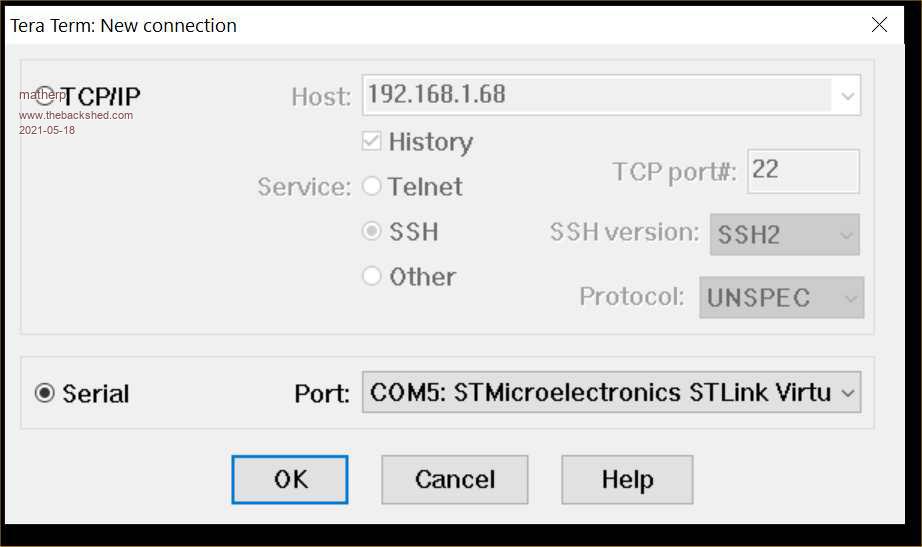
Task: Click the History label text
Action: pyautogui.click(x=430, y=142)
